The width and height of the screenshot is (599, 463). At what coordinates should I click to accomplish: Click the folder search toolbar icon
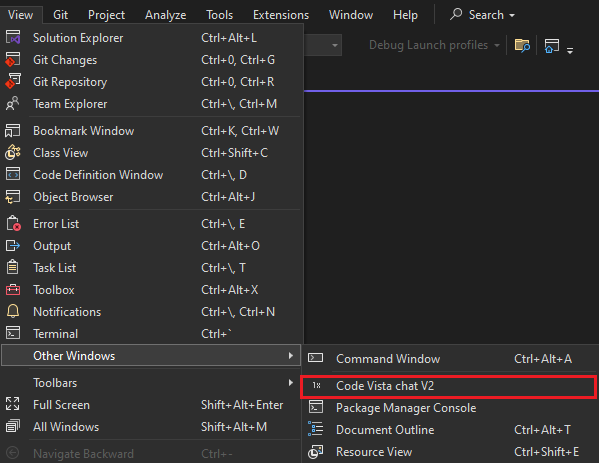522,45
